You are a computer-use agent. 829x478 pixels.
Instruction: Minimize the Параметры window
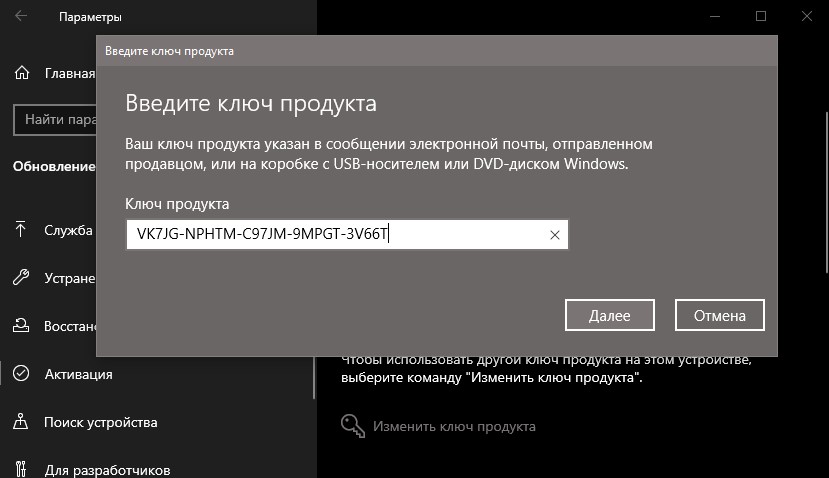click(715, 16)
